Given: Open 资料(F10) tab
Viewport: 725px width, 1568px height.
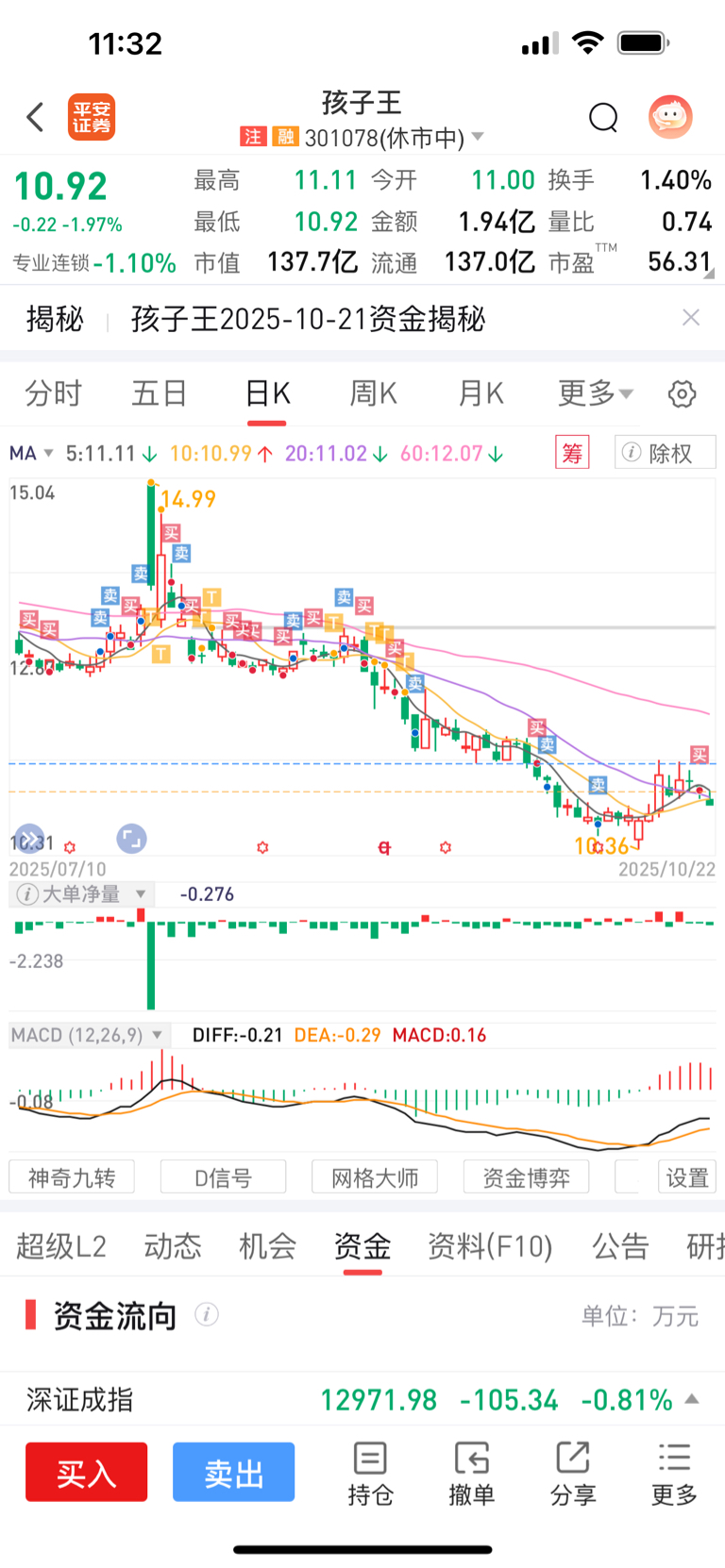Looking at the screenshot, I should pos(490,1246).
